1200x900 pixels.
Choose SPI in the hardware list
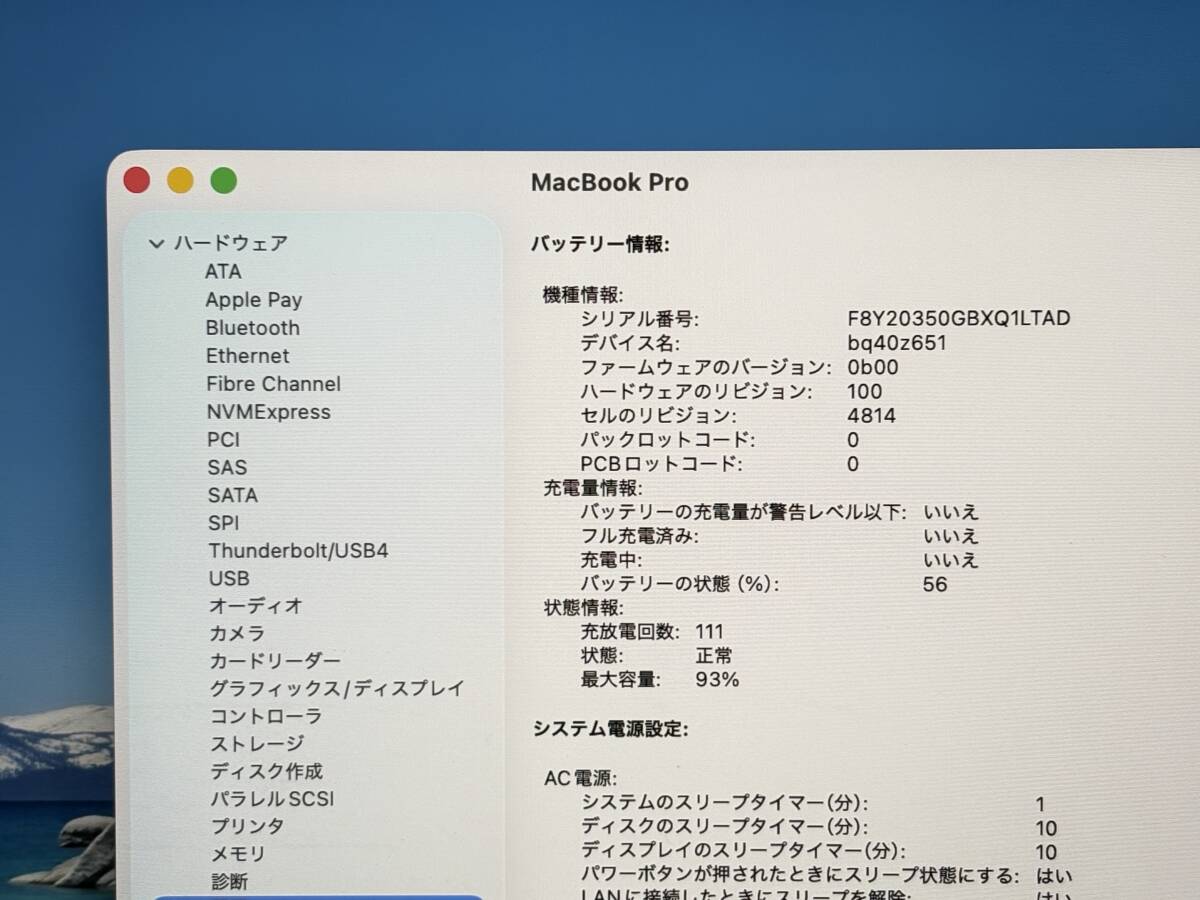point(224,523)
